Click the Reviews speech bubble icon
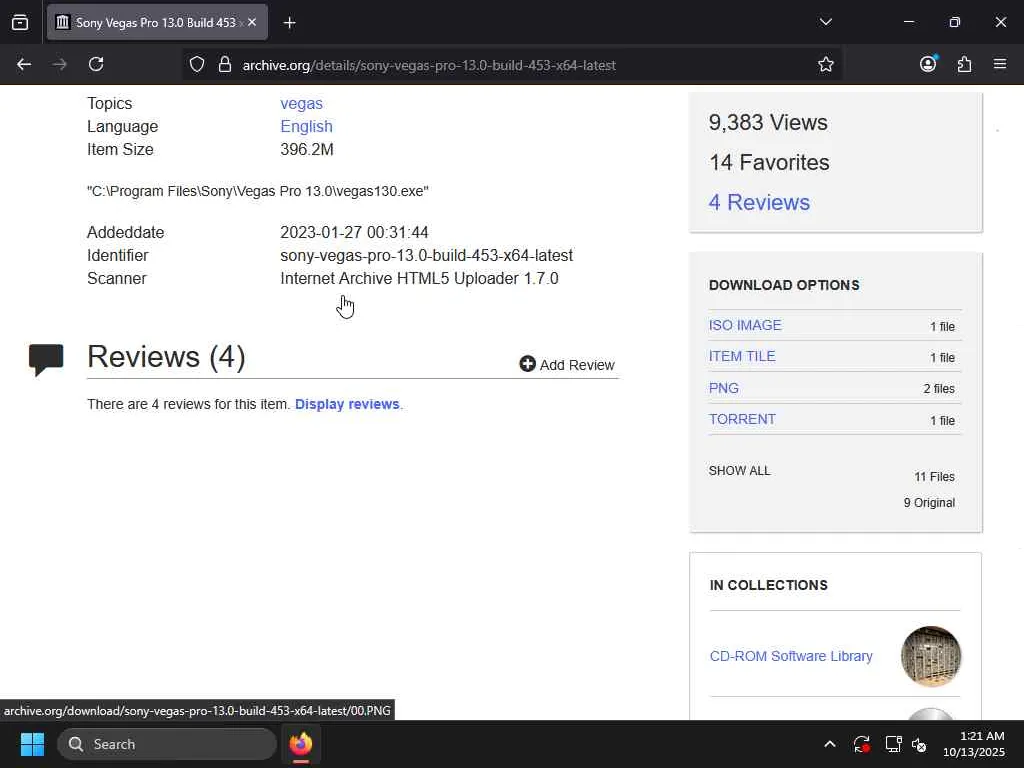 [x=46, y=359]
